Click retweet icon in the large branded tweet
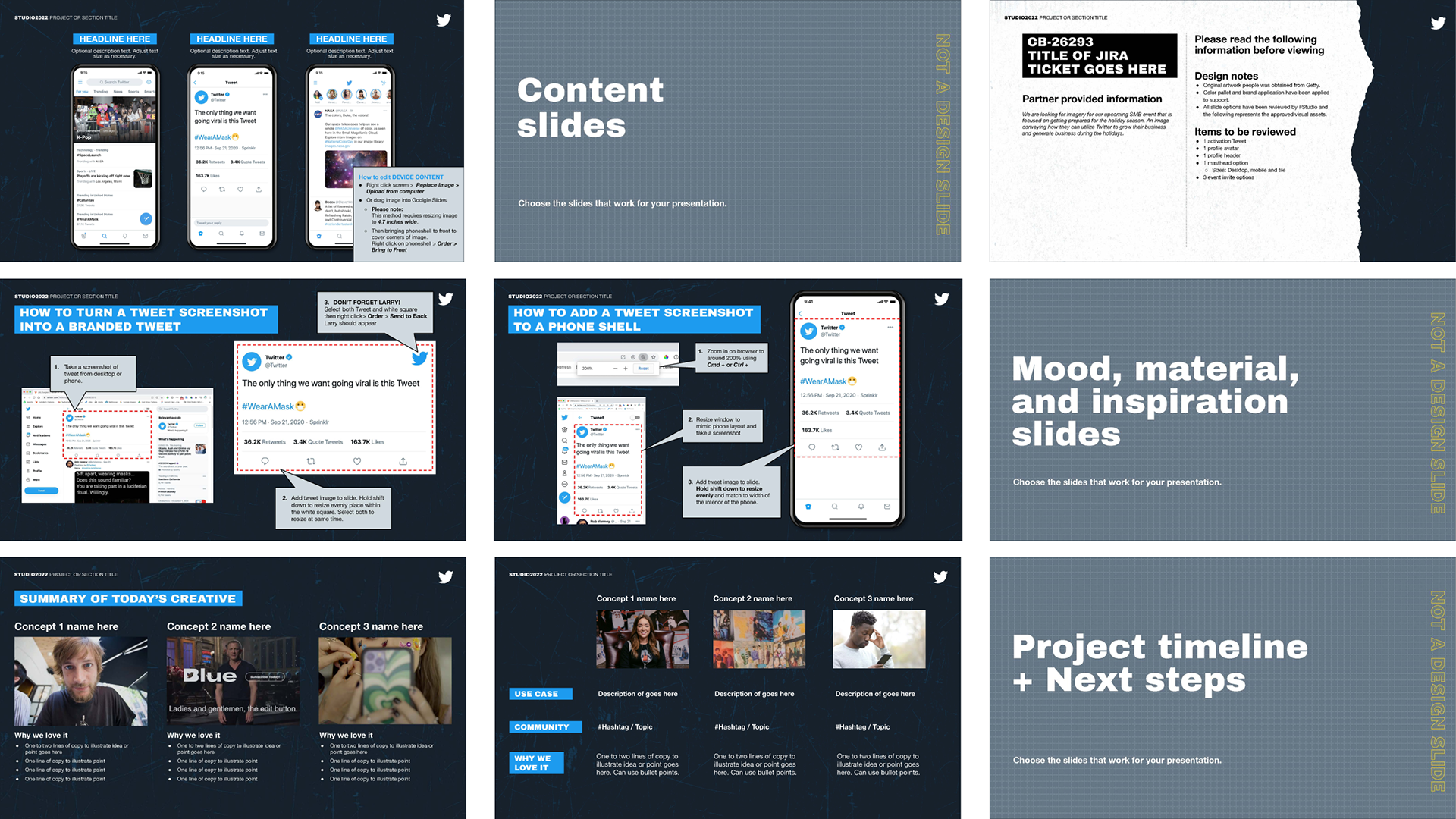This screenshot has width=1456, height=819. (311, 461)
